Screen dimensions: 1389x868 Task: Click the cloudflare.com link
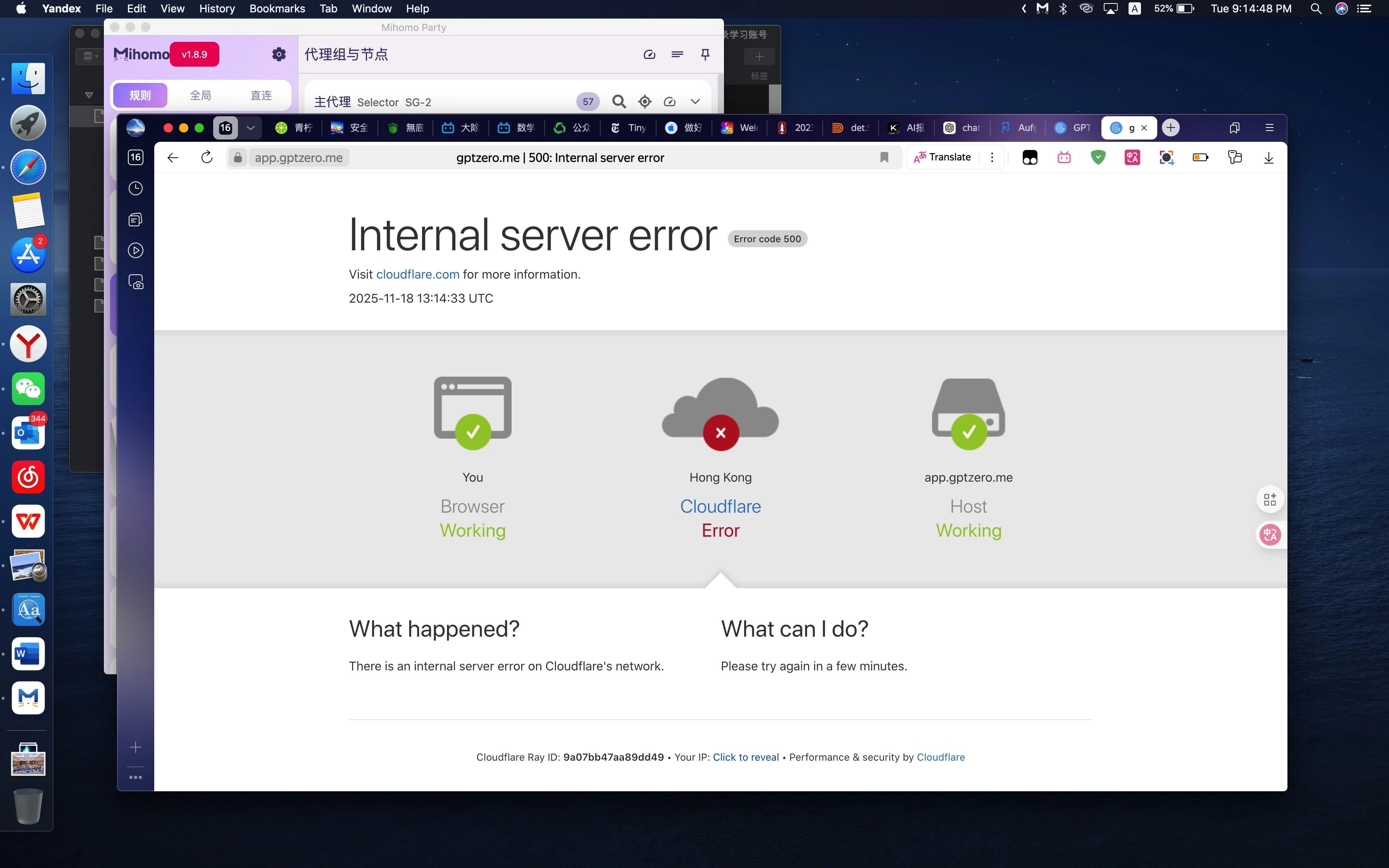point(417,274)
